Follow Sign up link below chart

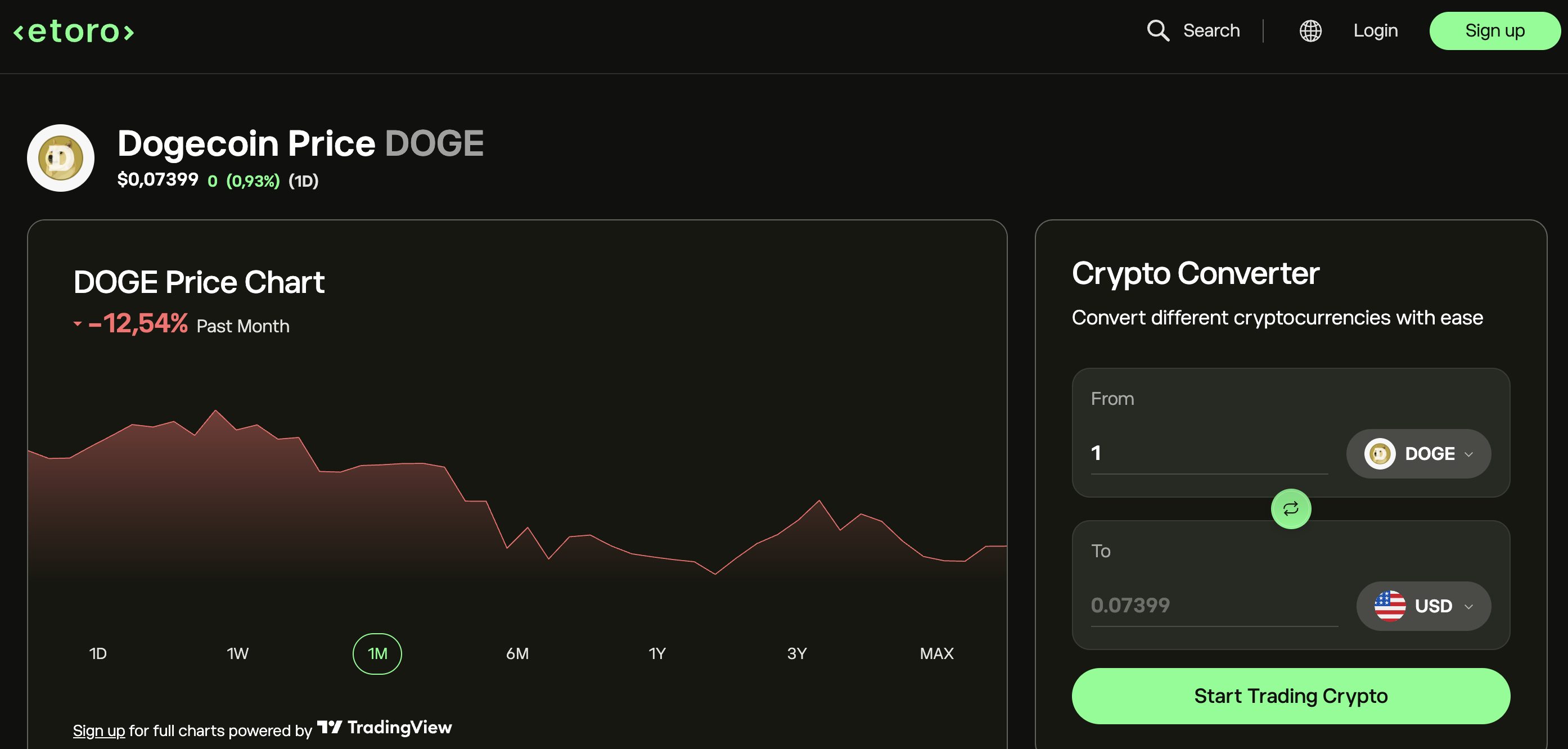pyautogui.click(x=98, y=730)
